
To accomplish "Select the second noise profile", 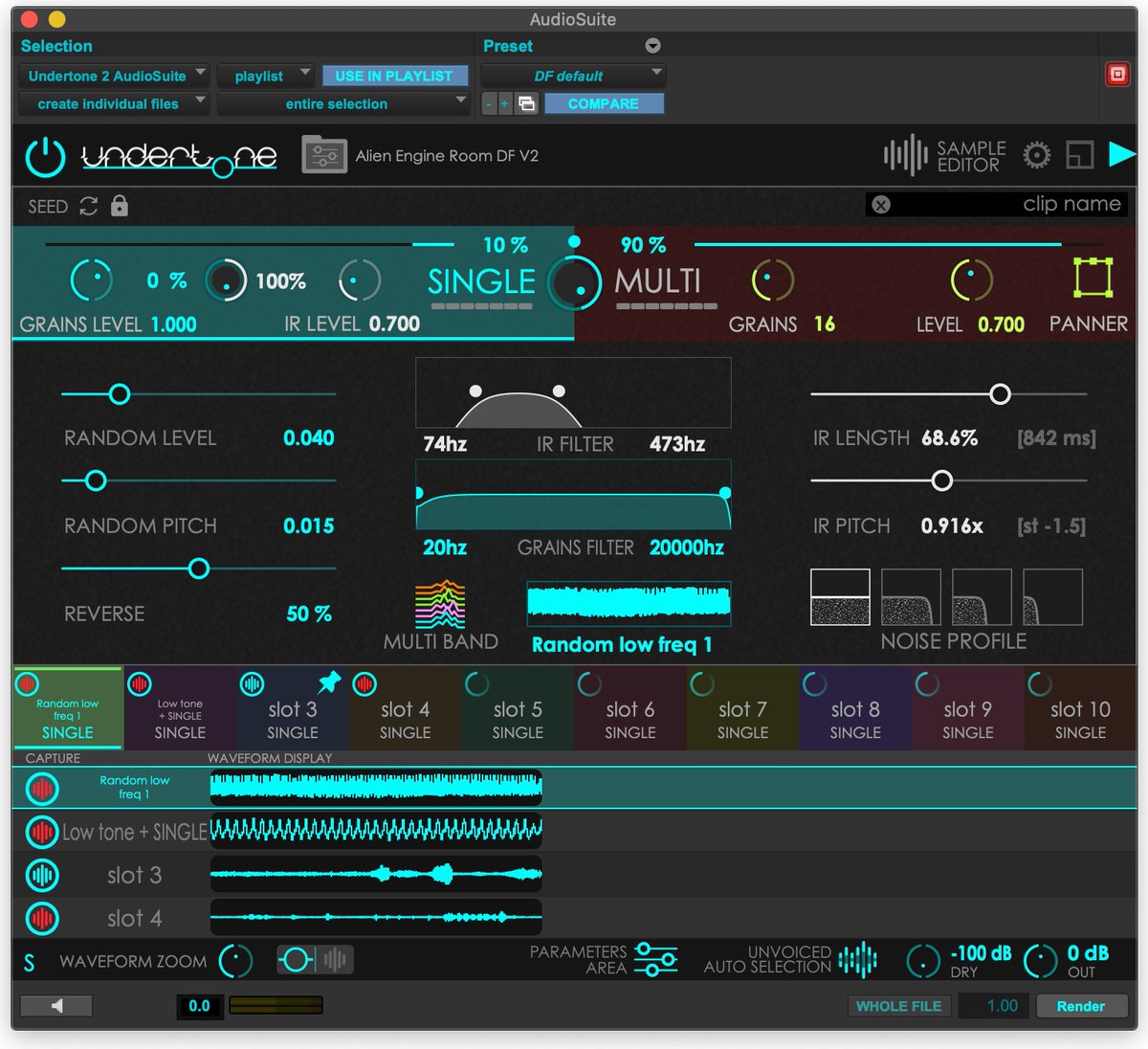I will [x=911, y=597].
